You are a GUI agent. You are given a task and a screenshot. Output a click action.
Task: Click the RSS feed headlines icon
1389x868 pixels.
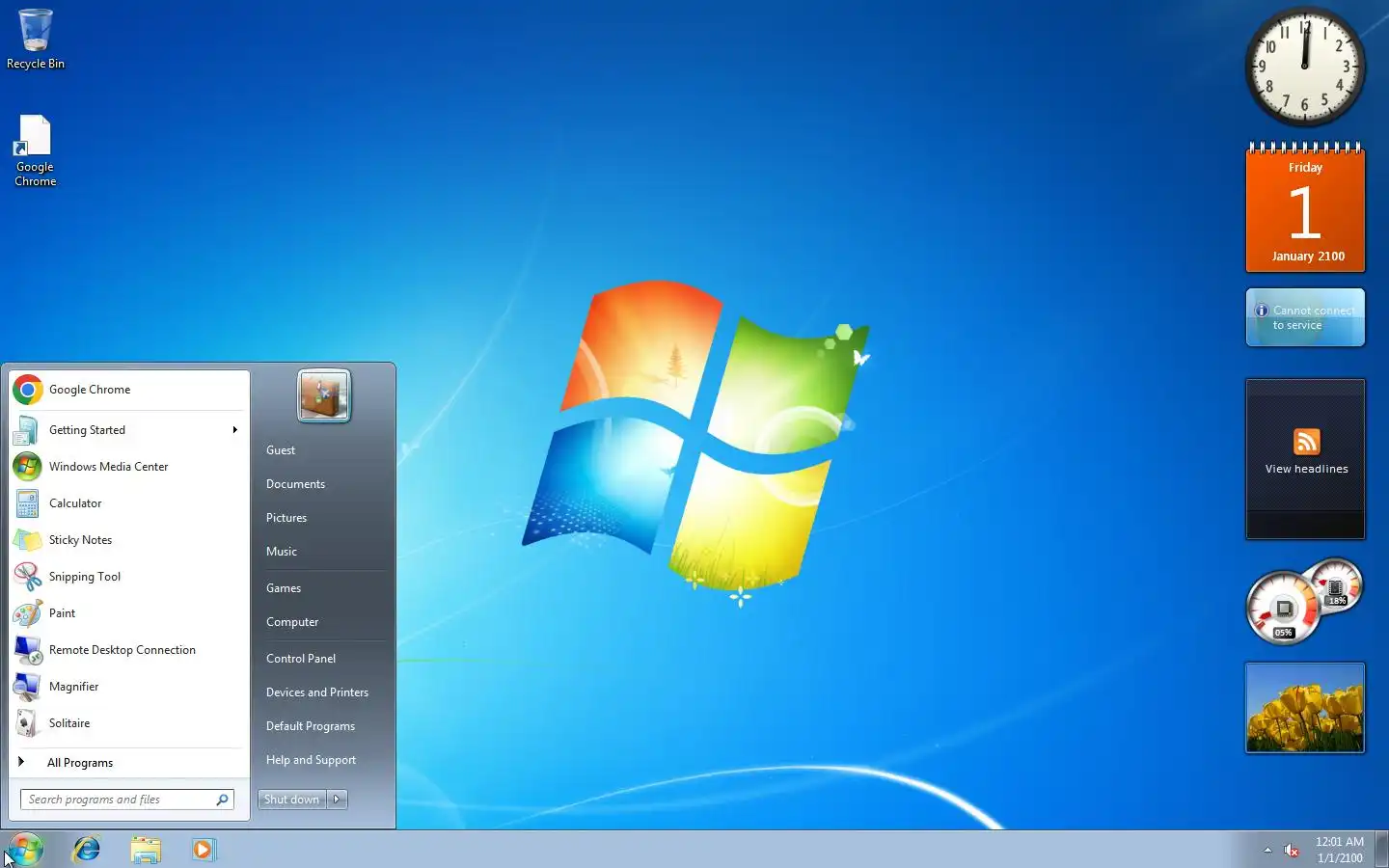(x=1306, y=442)
